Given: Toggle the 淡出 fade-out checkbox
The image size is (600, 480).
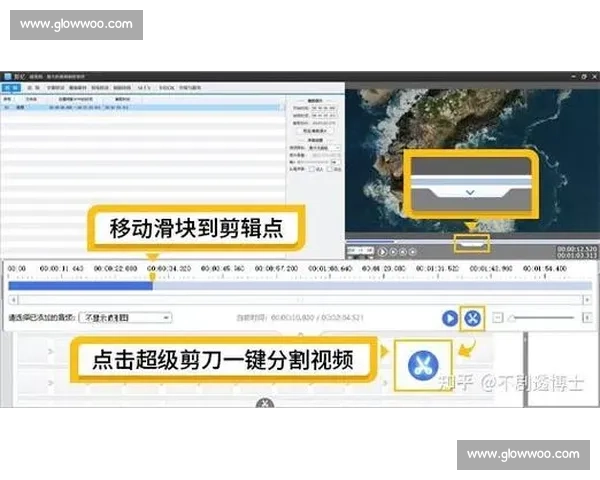Looking at the screenshot, I should click(330, 169).
